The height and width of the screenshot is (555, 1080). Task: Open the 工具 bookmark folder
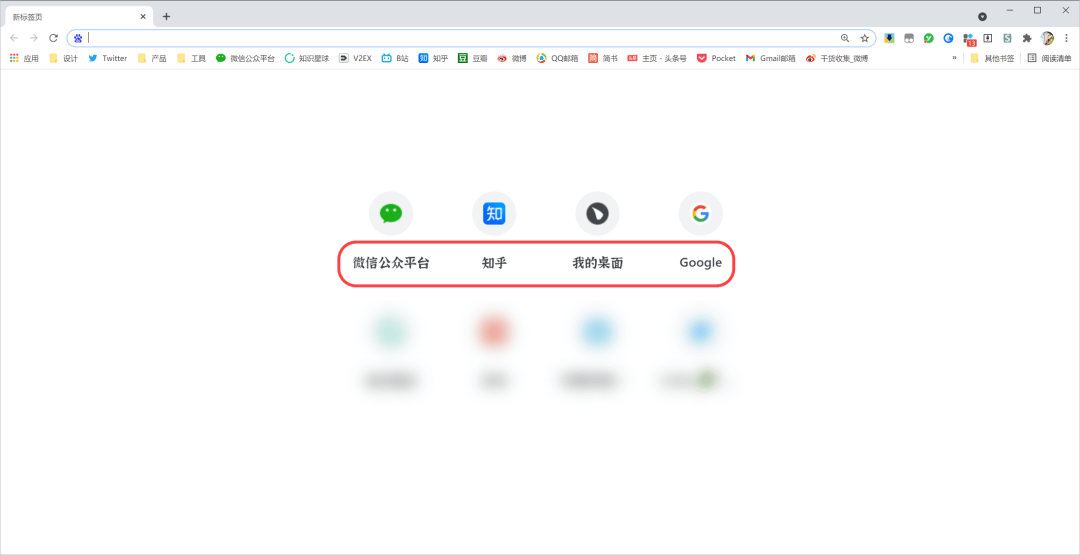click(191, 59)
